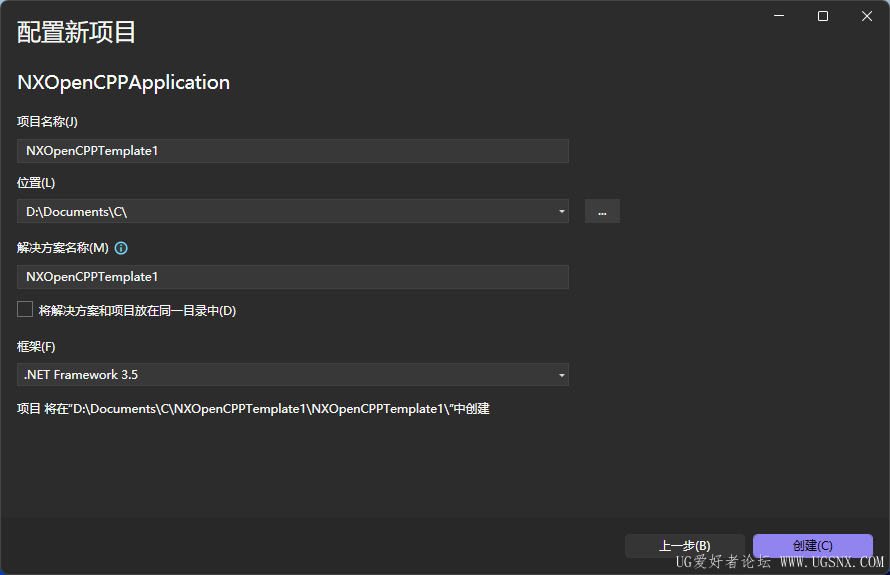Viewport: 890px width, 575px height.
Task: Click the 框架(F) label
Action: point(36,347)
